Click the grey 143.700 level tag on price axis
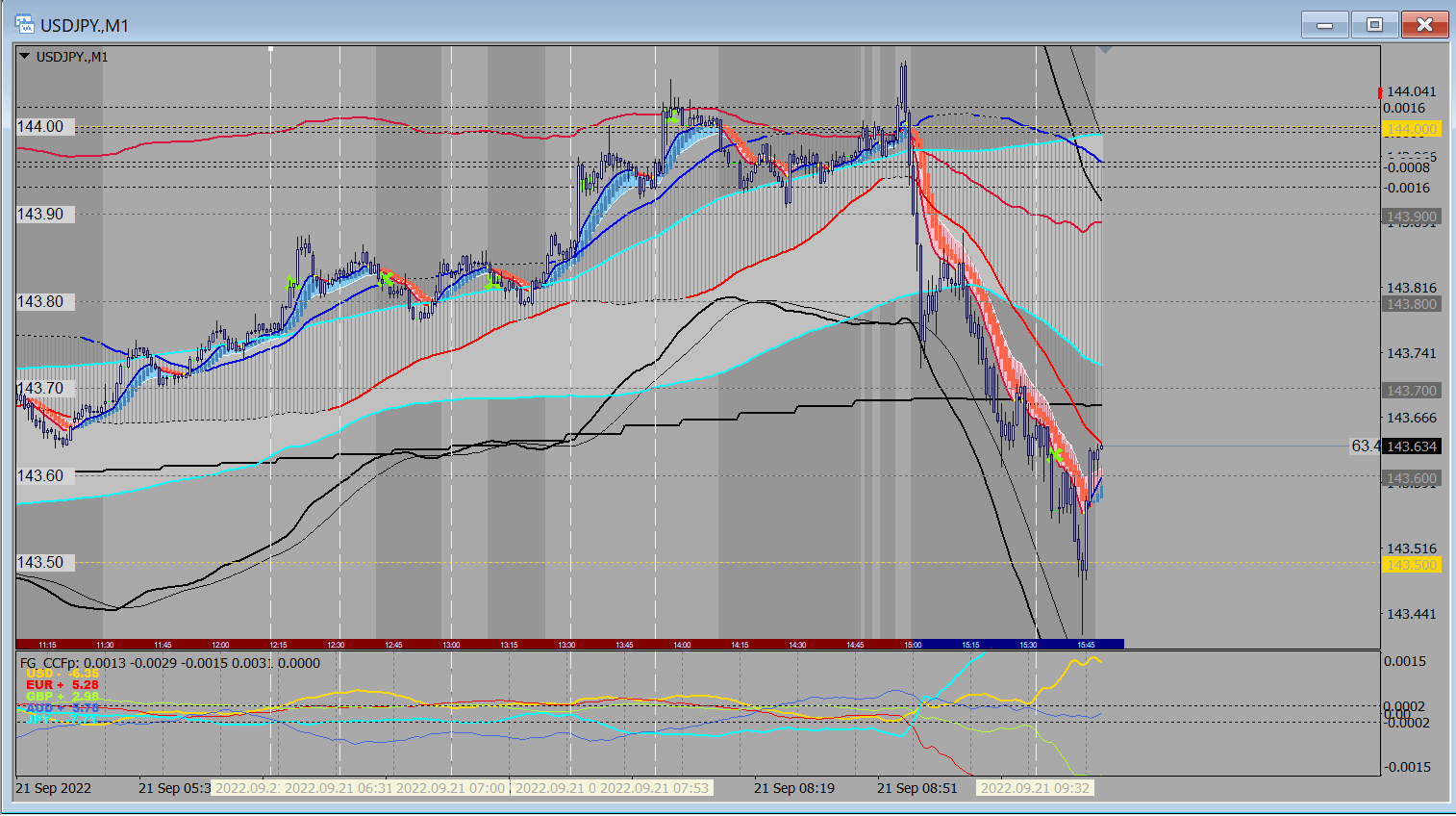Viewport: 1456px width, 816px height. tap(1412, 391)
